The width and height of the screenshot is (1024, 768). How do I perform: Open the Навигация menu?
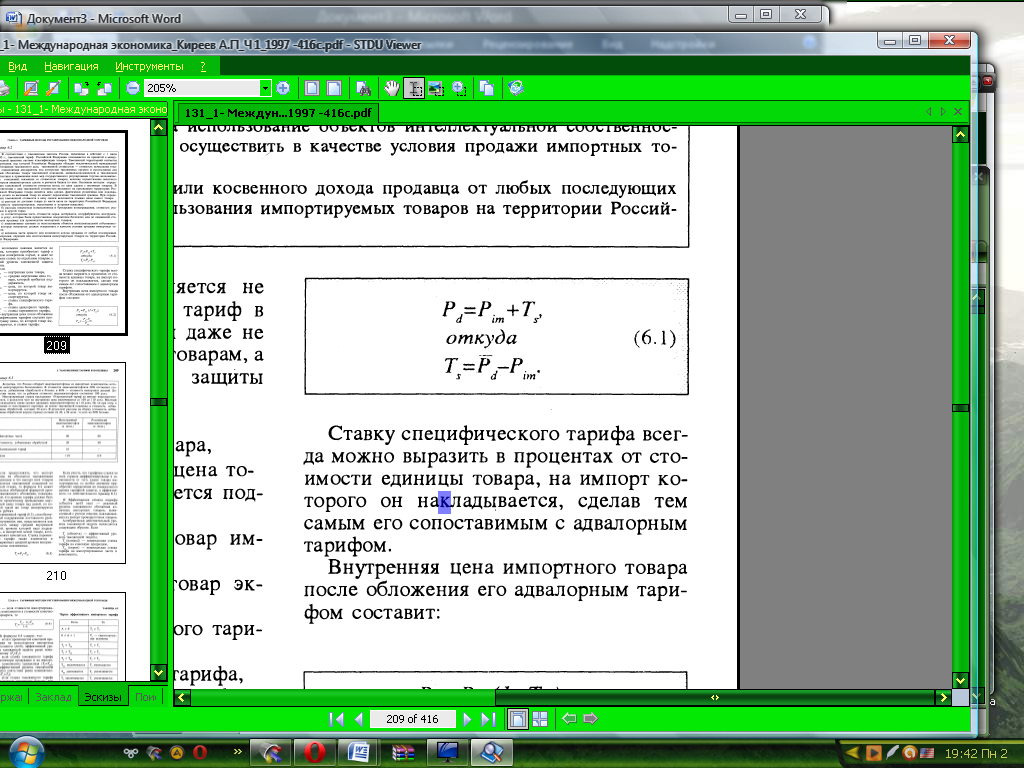pyautogui.click(x=71, y=66)
